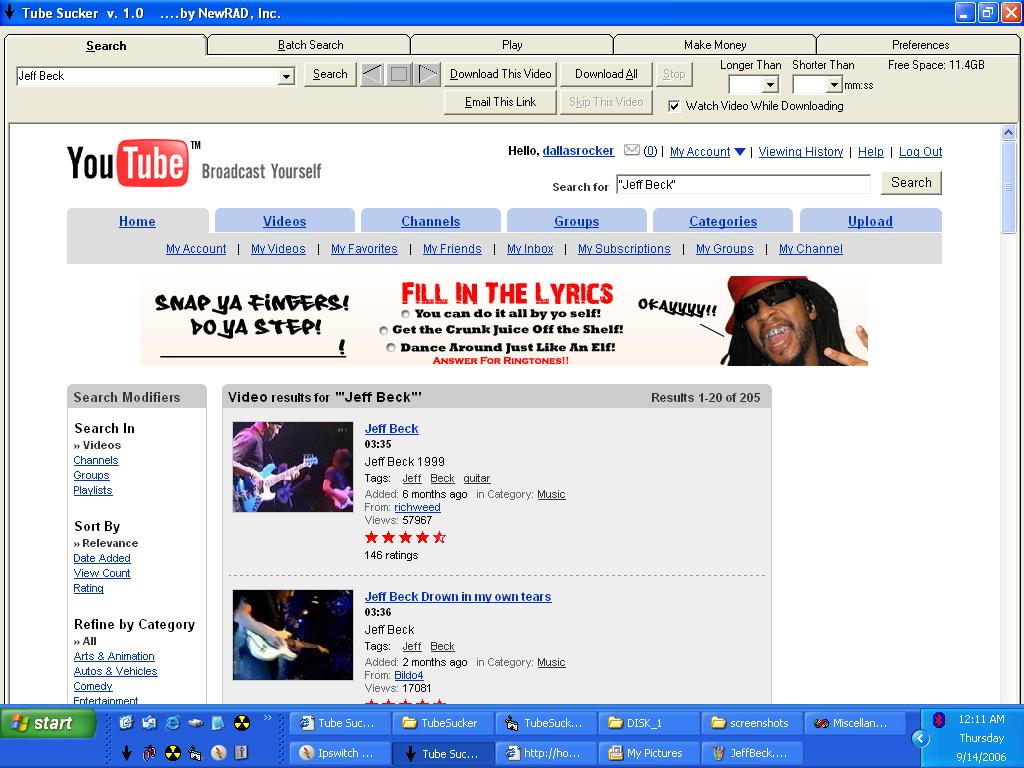Switch to the JeffBeck taskbar button

pyautogui.click(x=751, y=753)
